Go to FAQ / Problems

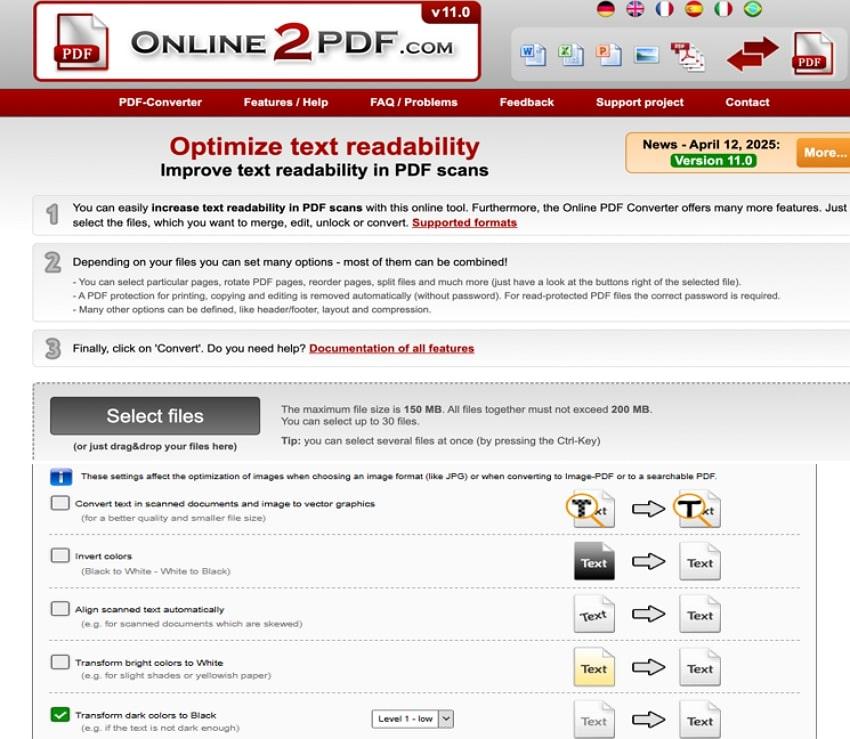click(x=414, y=102)
